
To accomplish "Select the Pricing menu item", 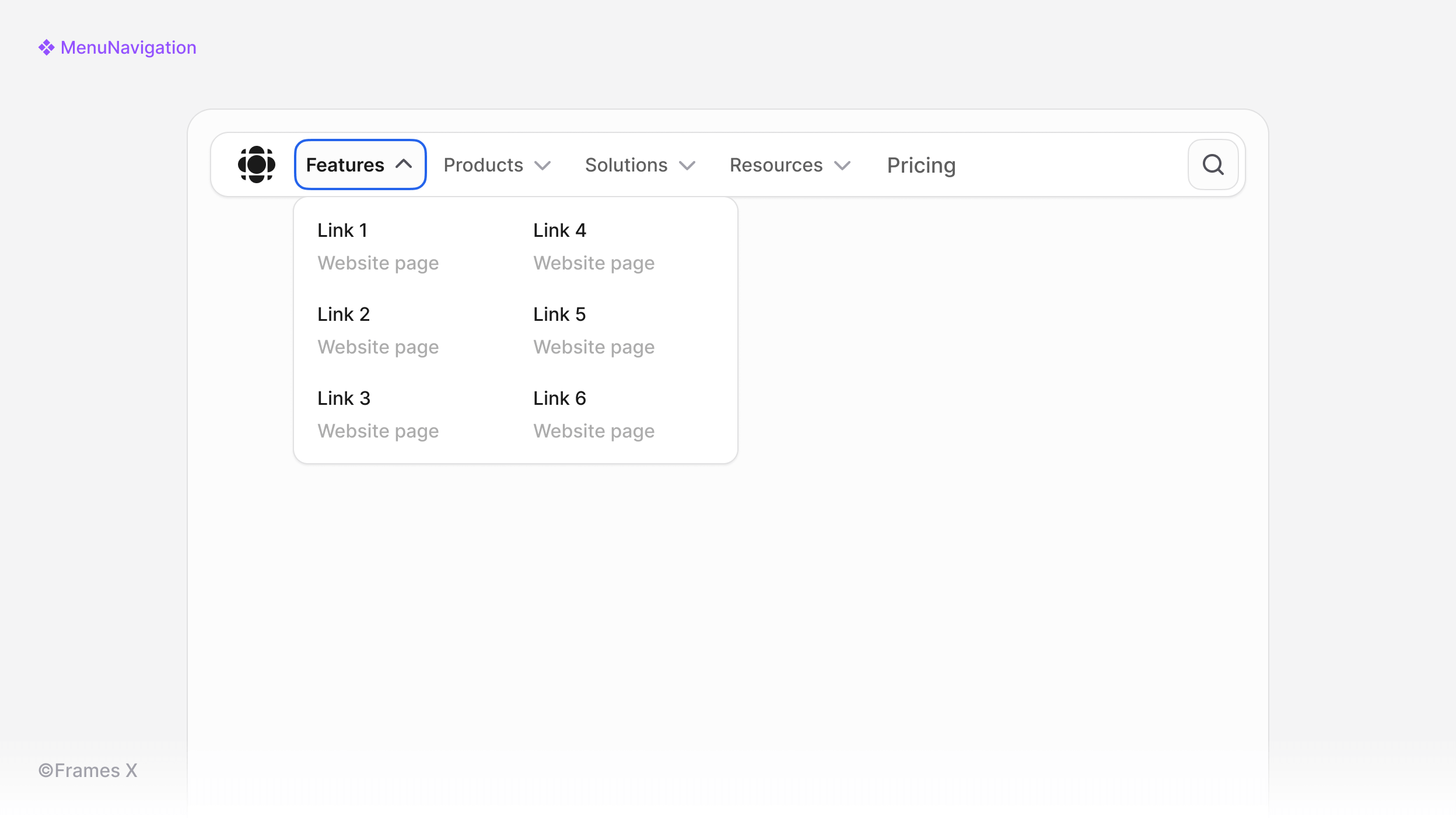I will pos(921,165).
